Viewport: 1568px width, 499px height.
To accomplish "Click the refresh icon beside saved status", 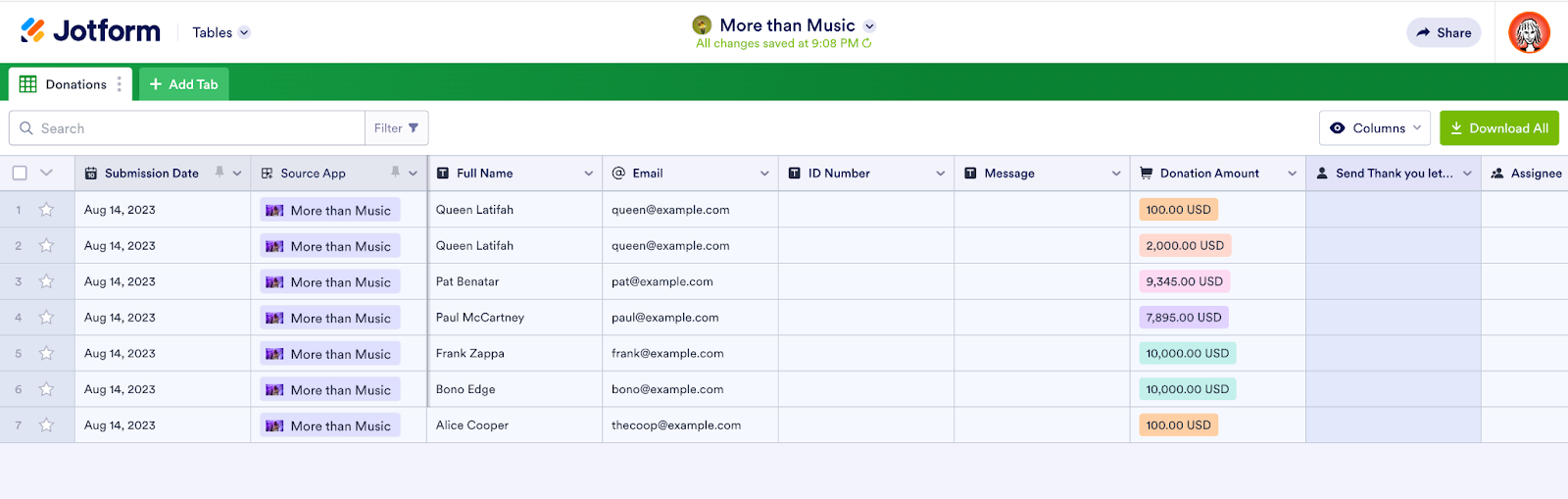I will tap(867, 43).
